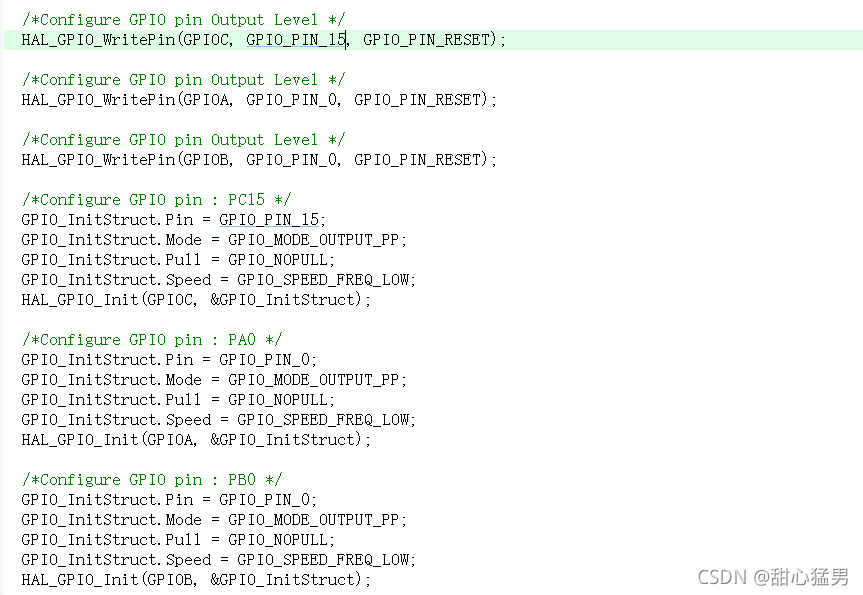
Task: Click the PA0 configure pin comment
Action: (152, 340)
